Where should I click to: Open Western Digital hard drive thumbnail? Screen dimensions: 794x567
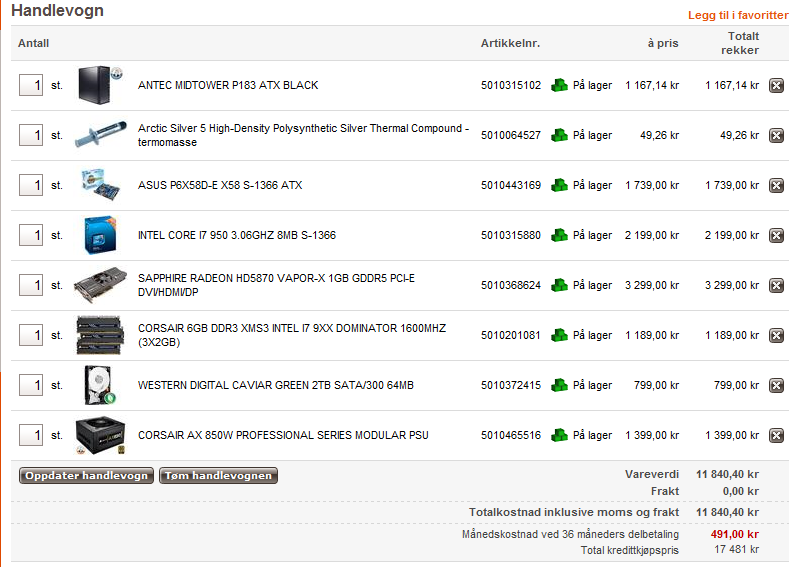100,385
